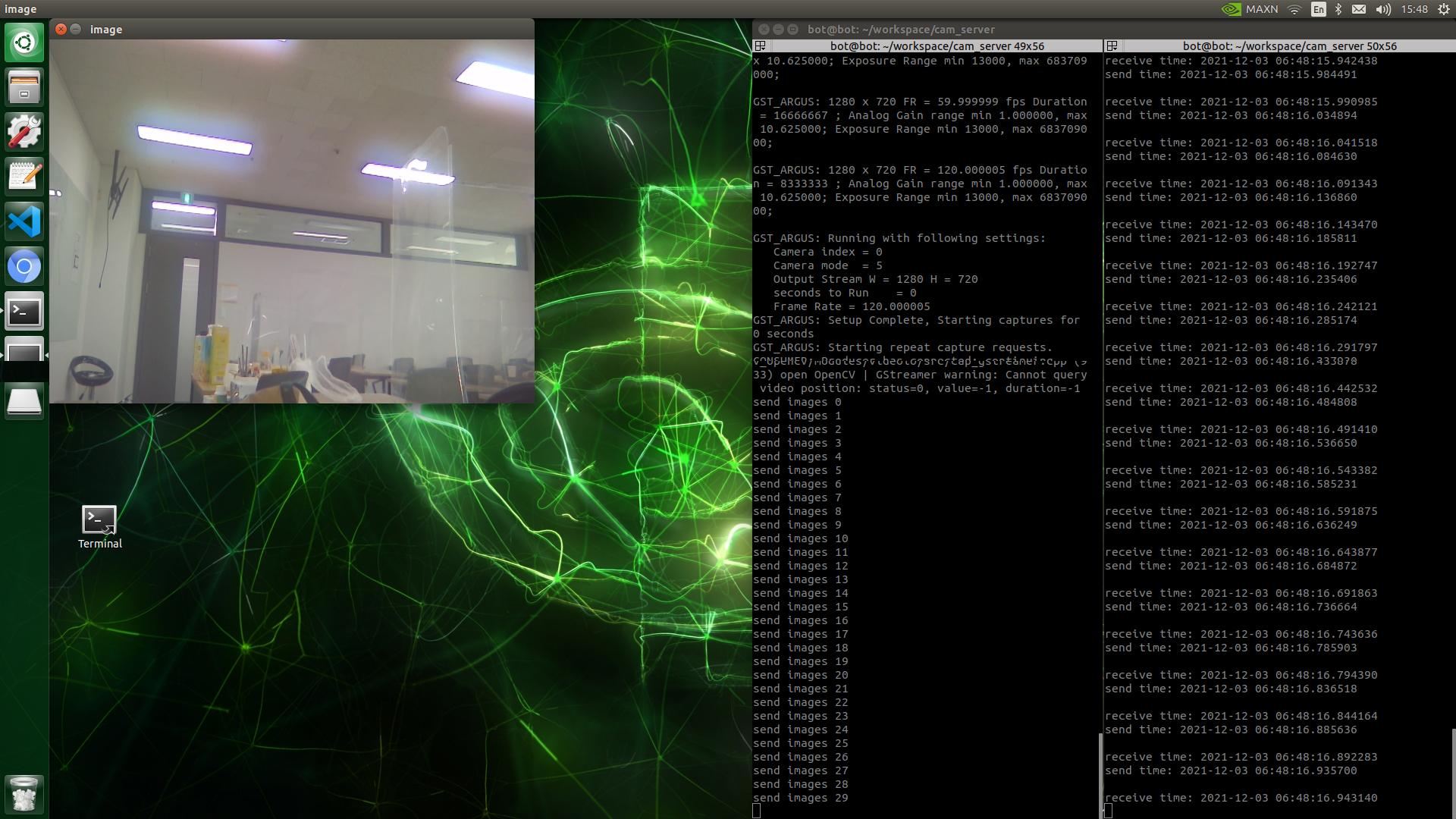Open the Bluetooth indicator in the panel
Screen dimensions: 1456x819
(x=1338, y=9)
